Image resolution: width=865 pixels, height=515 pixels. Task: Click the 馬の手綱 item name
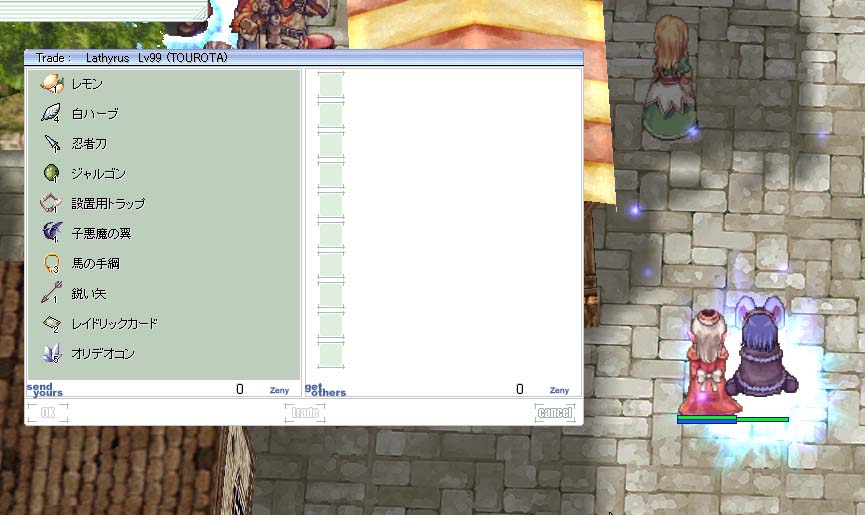coord(95,264)
